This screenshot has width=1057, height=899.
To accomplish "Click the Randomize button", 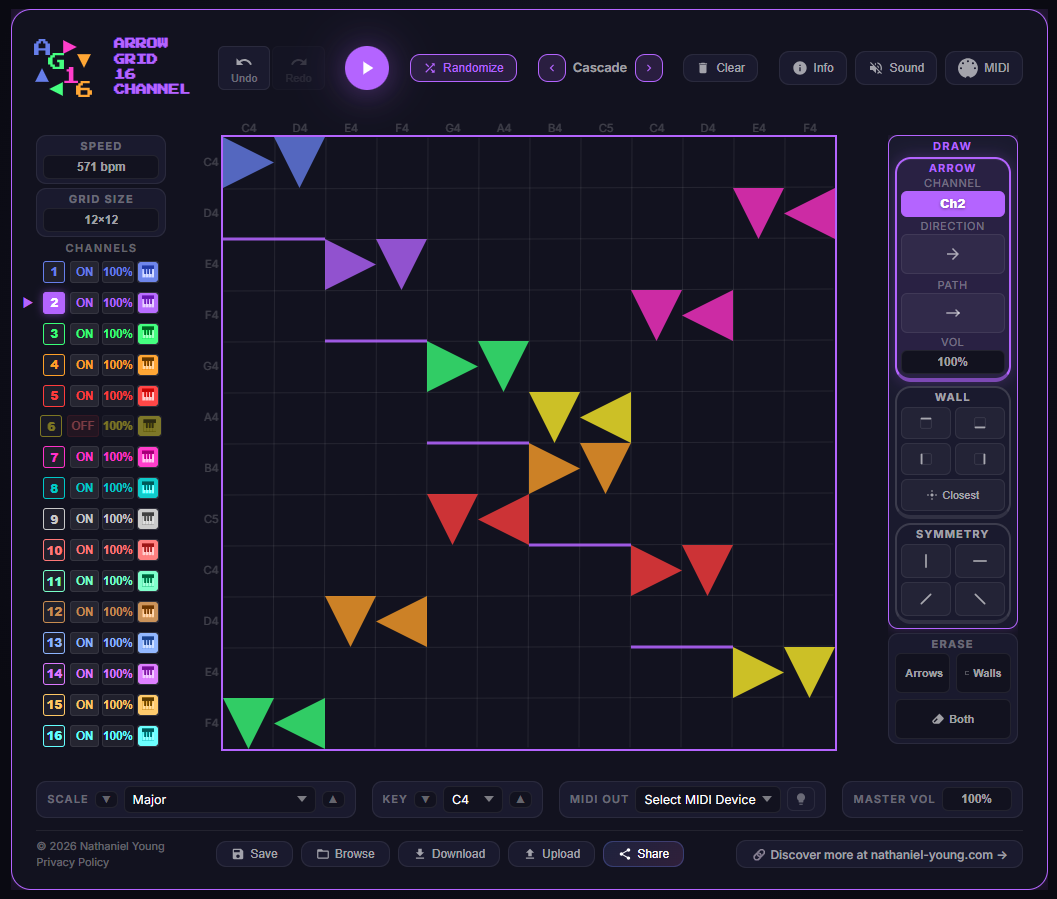I will [x=463, y=67].
